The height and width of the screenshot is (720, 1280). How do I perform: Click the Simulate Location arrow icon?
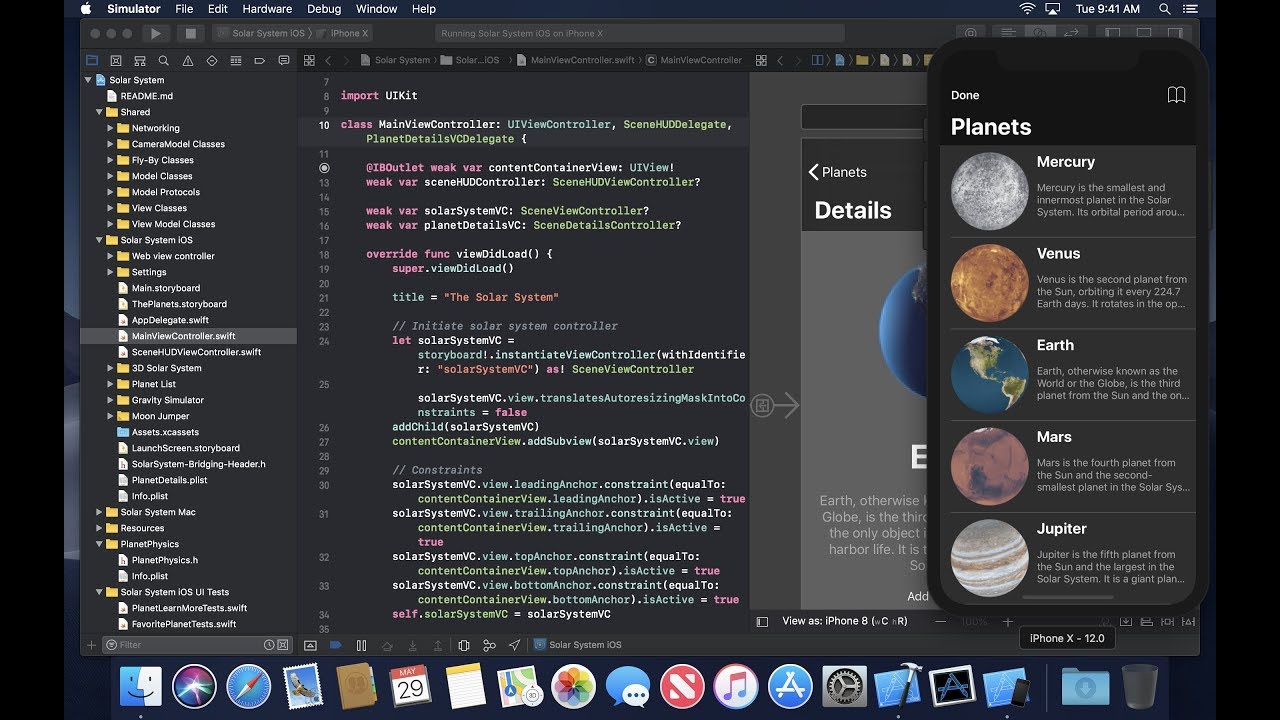[514, 645]
